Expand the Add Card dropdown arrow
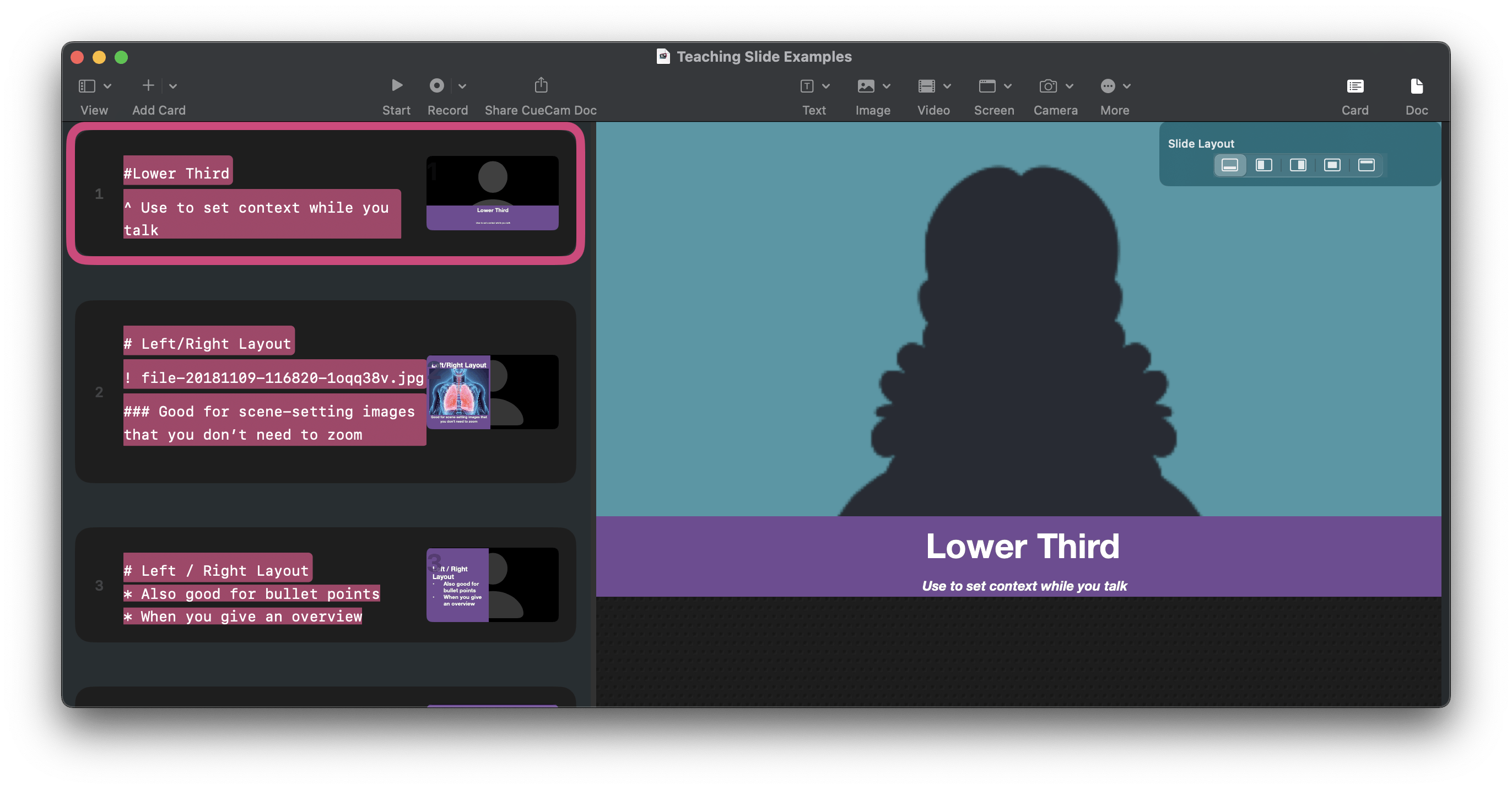Image resolution: width=1512 pixels, height=789 pixels. pos(173,87)
